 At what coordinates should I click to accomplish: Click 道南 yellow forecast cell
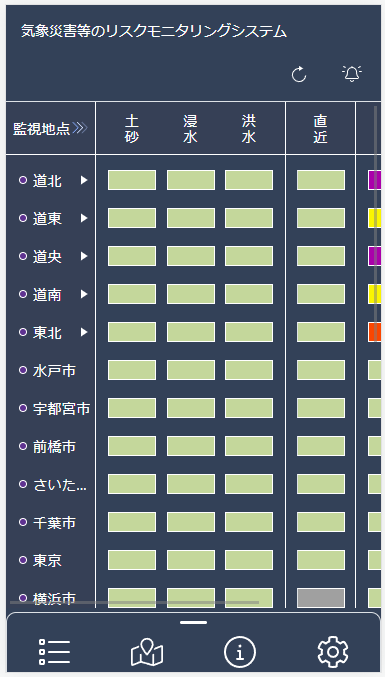click(x=374, y=294)
